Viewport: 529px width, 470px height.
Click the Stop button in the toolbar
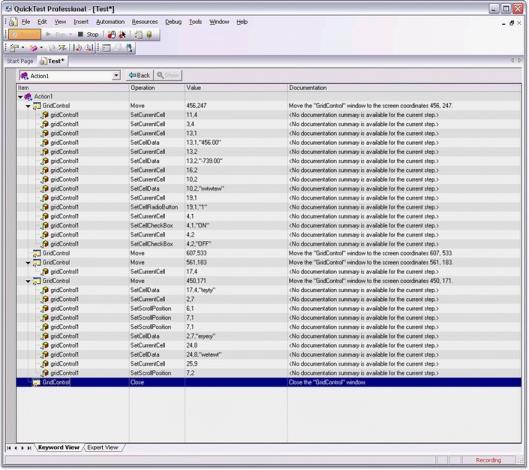[88, 34]
